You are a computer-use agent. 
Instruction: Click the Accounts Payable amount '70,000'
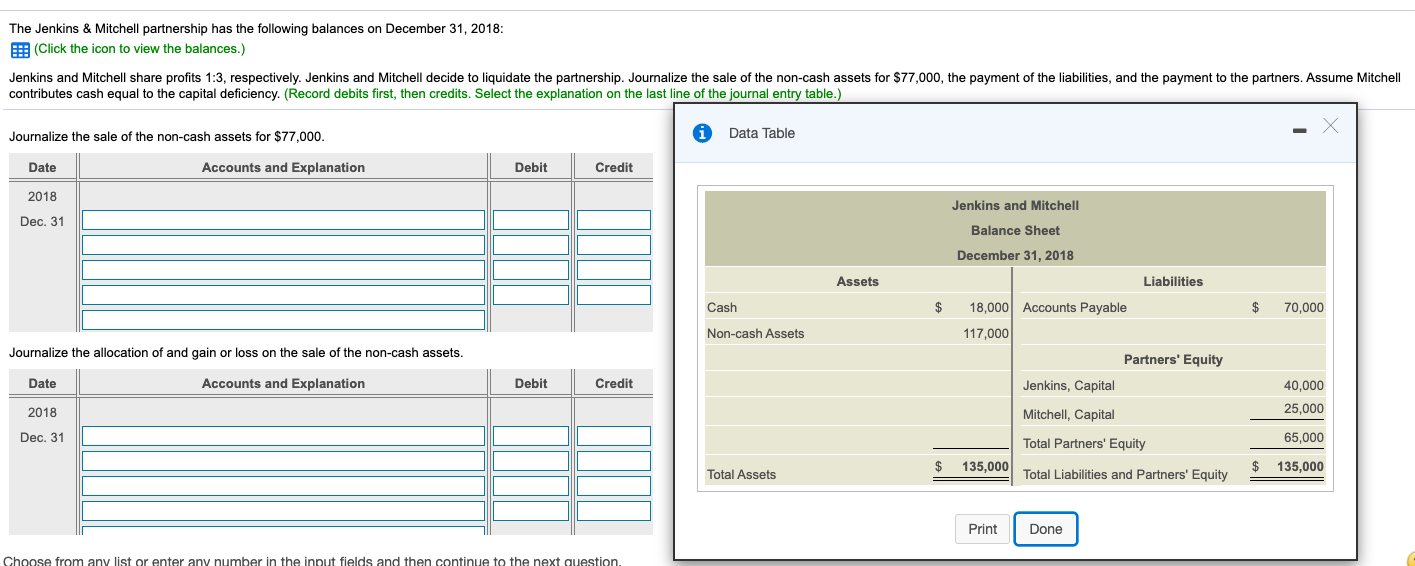tap(1304, 307)
